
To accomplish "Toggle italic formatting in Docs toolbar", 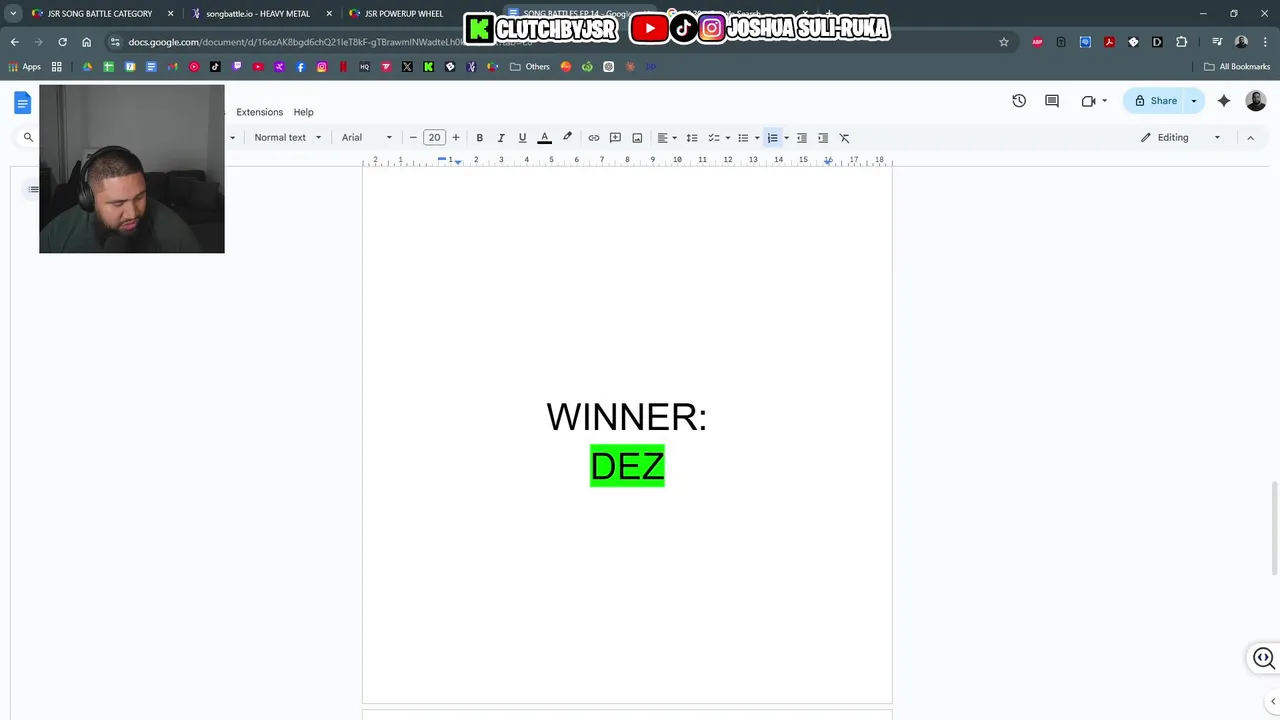I will pyautogui.click(x=501, y=138).
